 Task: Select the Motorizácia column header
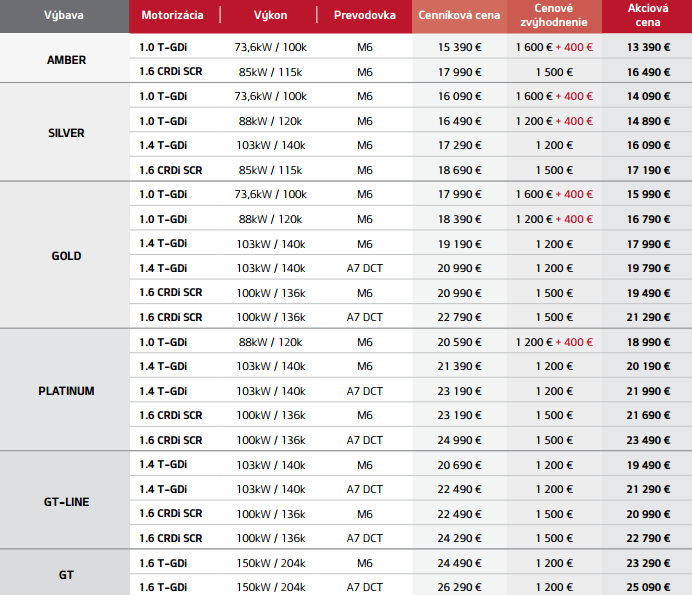click(171, 16)
